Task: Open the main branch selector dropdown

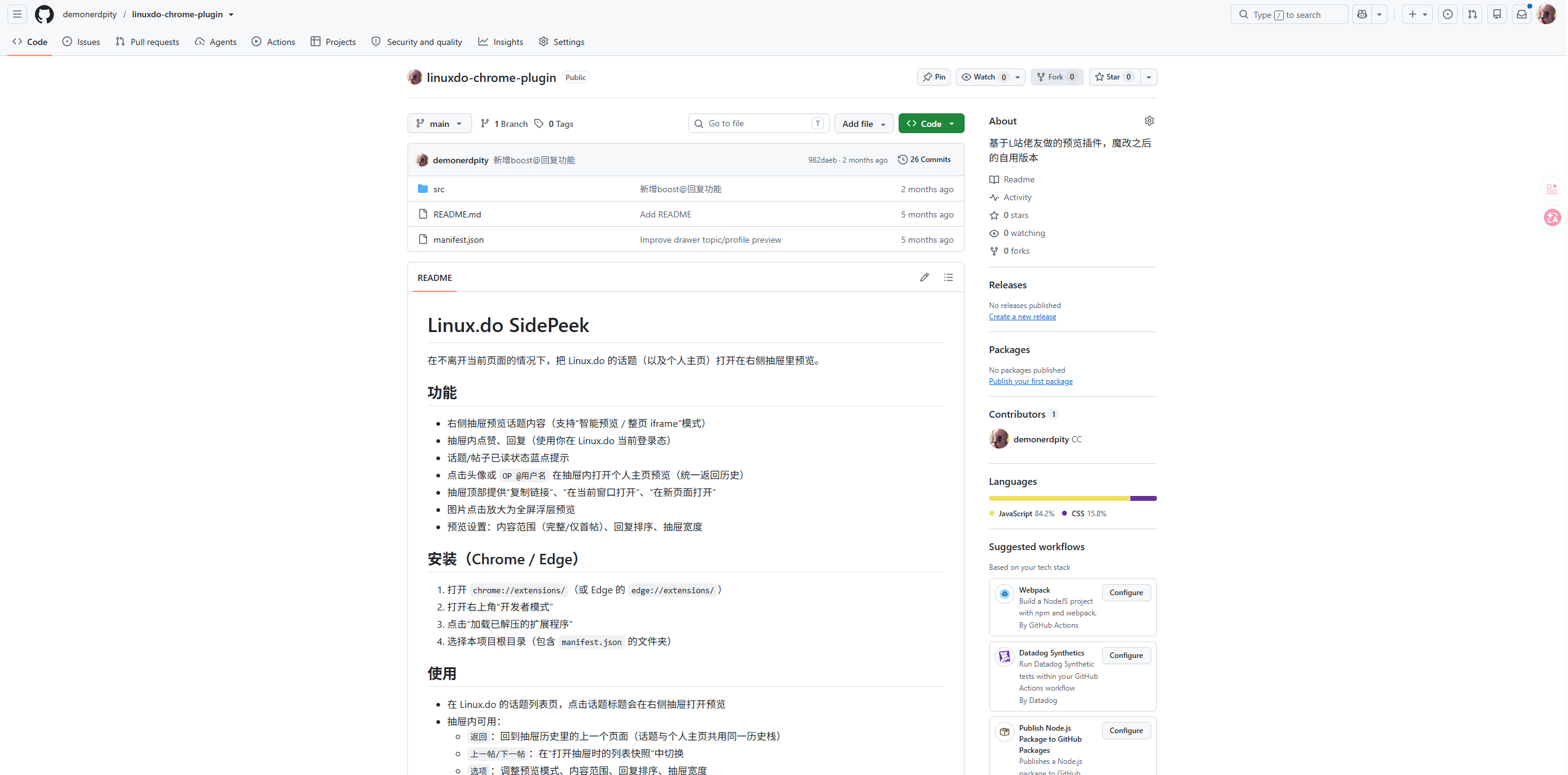Action: click(x=439, y=123)
